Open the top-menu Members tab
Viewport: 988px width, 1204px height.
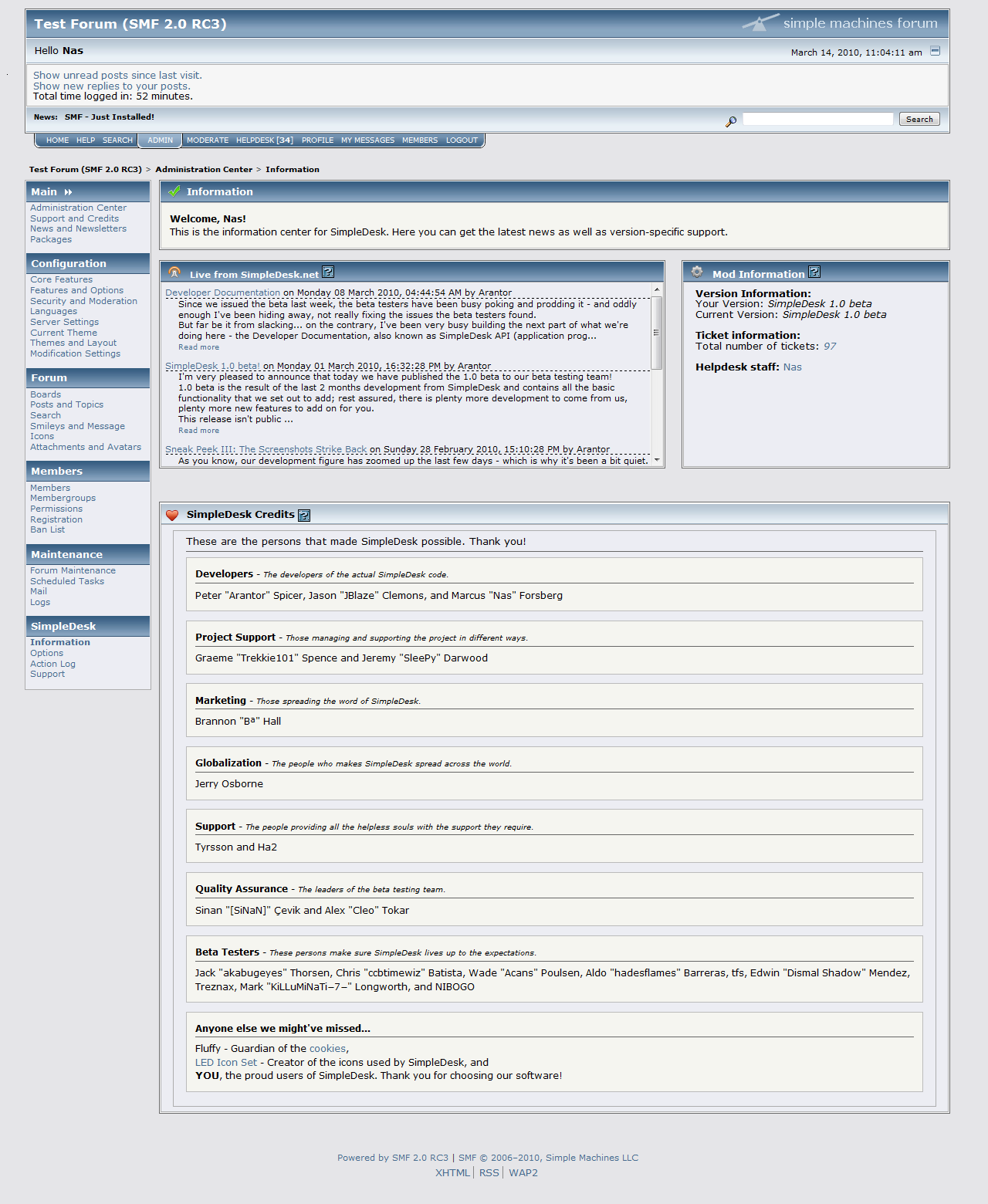tap(420, 140)
